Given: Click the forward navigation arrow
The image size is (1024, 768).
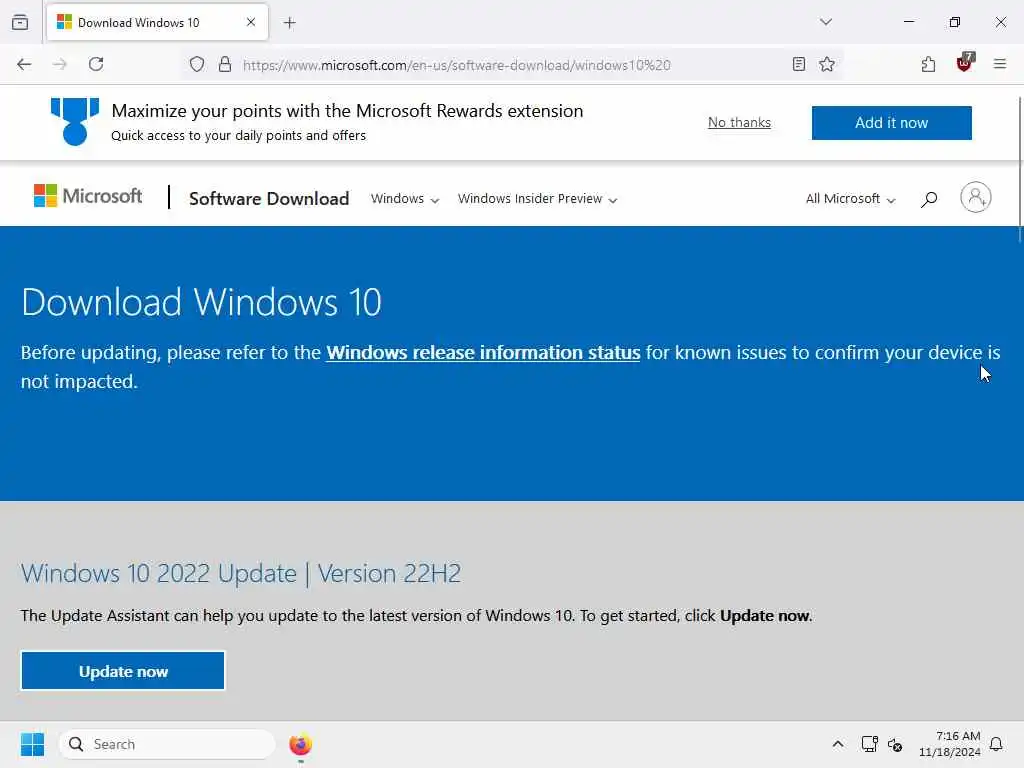Looking at the screenshot, I should pyautogui.click(x=59, y=64).
